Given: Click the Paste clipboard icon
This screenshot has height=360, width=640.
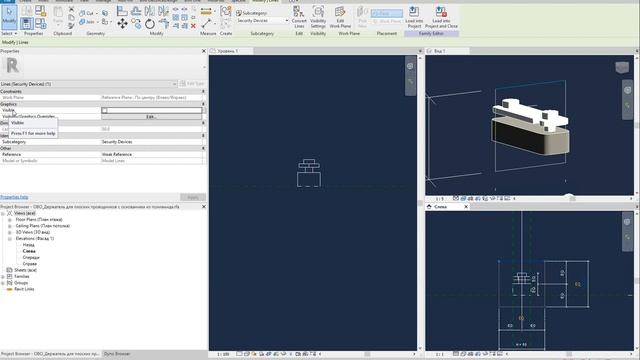Looking at the screenshot, I should pos(58,16).
